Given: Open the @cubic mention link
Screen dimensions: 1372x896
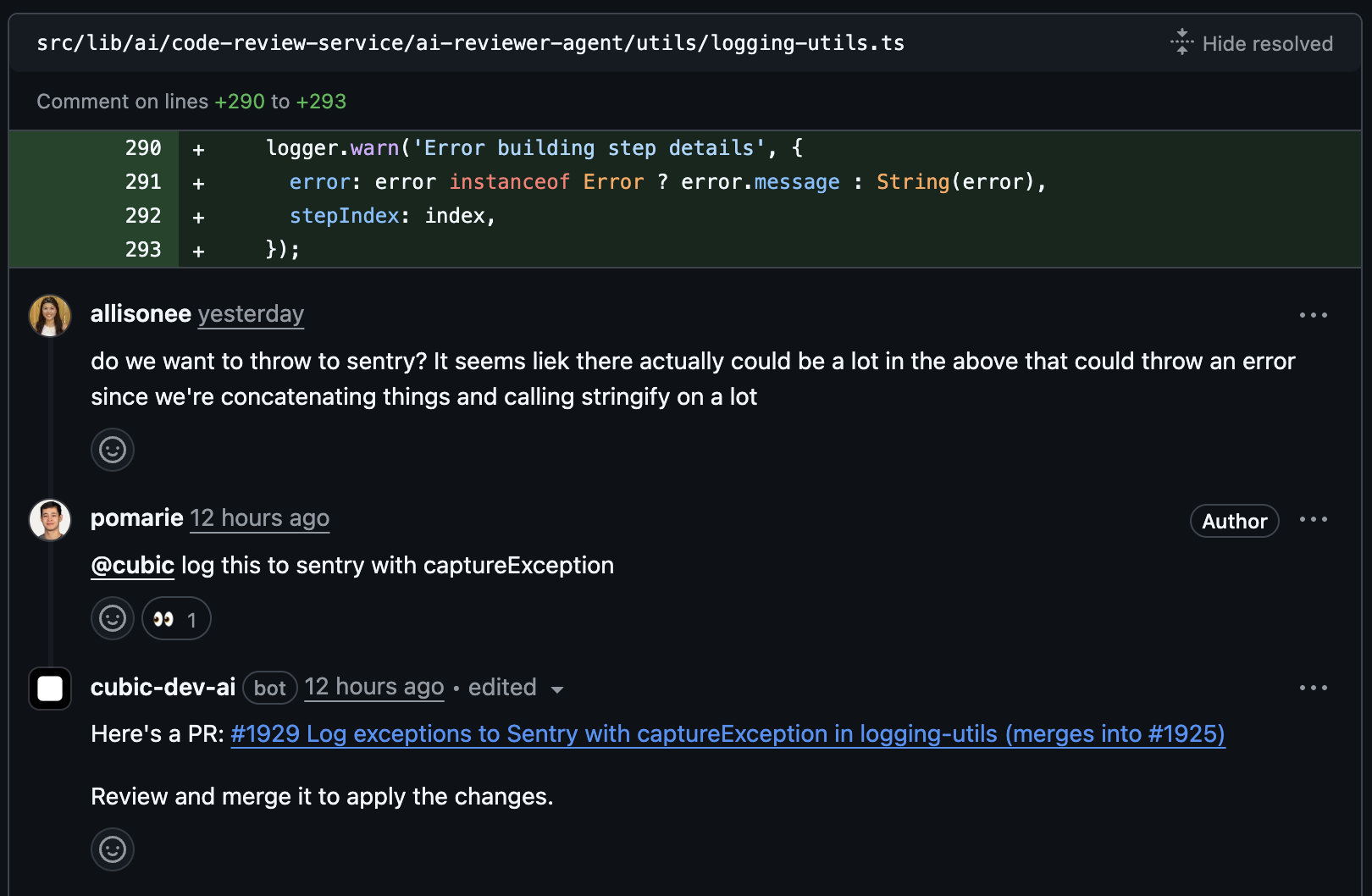Looking at the screenshot, I should (132, 566).
